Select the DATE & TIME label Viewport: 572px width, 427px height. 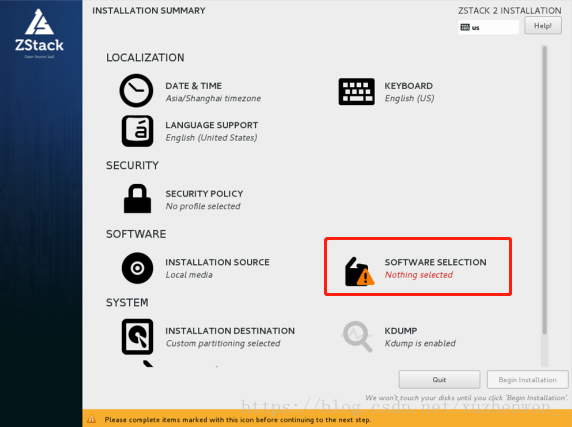[193, 86]
